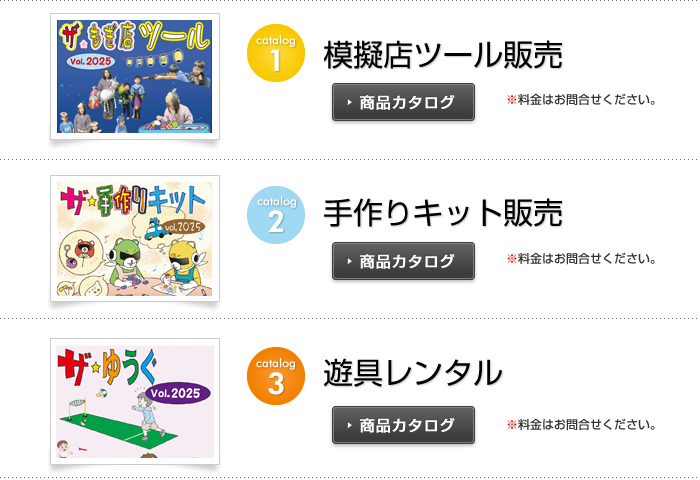Click the arrow icon in first 商品カタログ button

point(349,103)
